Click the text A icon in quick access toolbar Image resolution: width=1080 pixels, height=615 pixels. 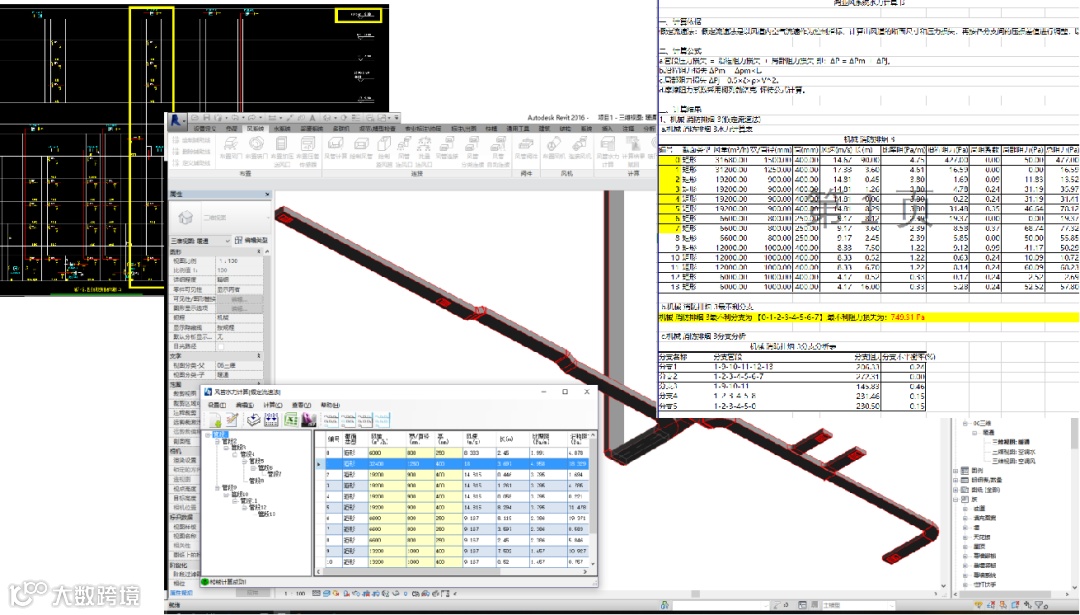tap(312, 118)
